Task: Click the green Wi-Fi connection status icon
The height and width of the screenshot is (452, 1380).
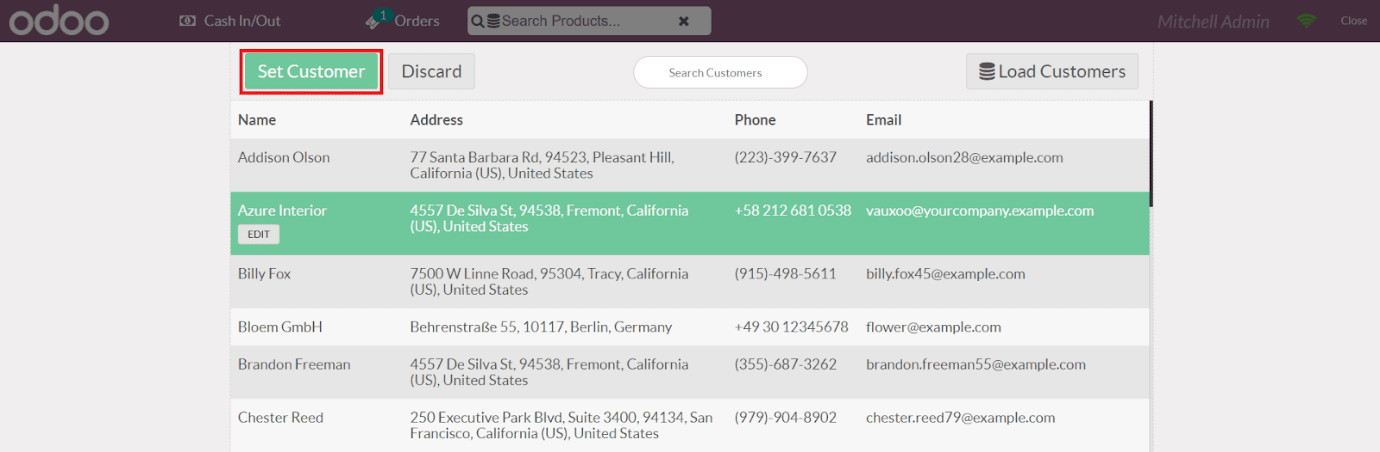Action: point(1306,20)
